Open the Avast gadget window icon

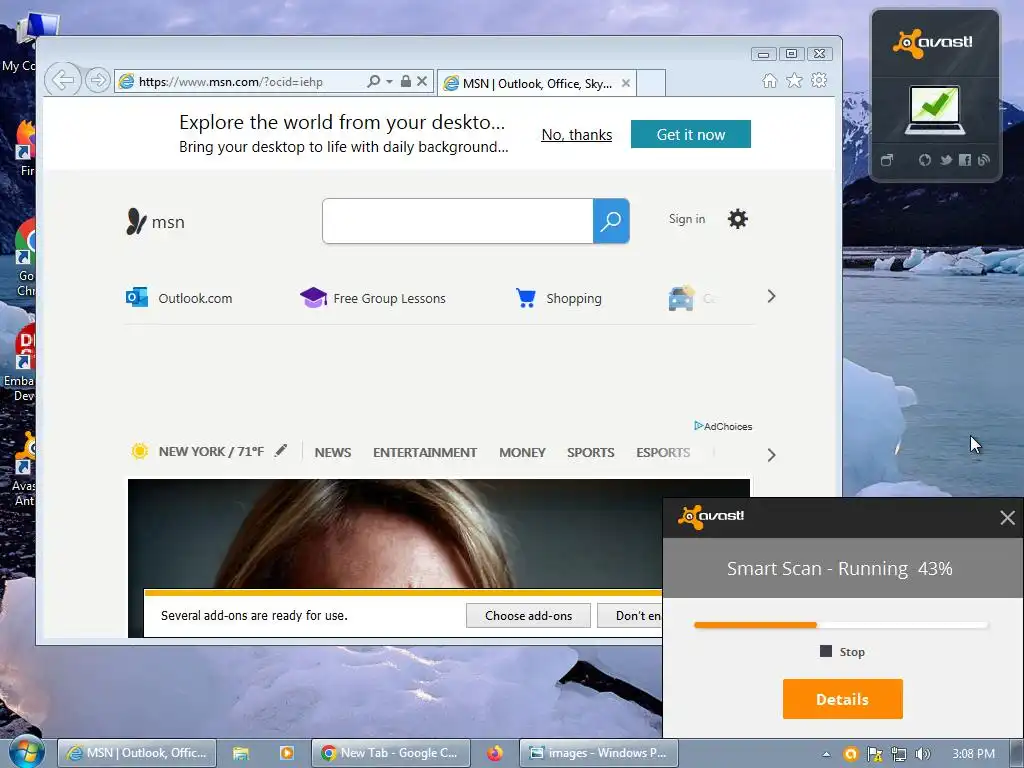click(x=886, y=160)
